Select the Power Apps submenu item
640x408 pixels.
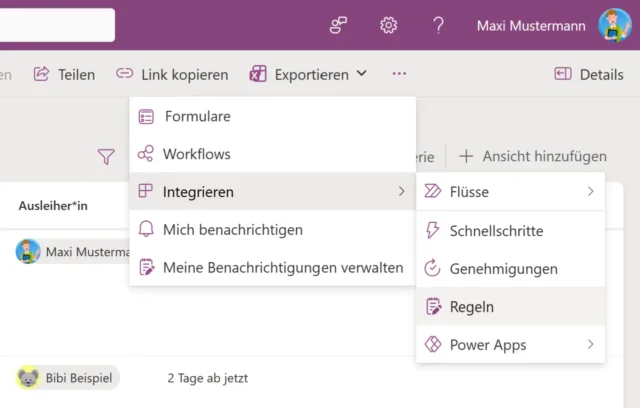click(510, 344)
